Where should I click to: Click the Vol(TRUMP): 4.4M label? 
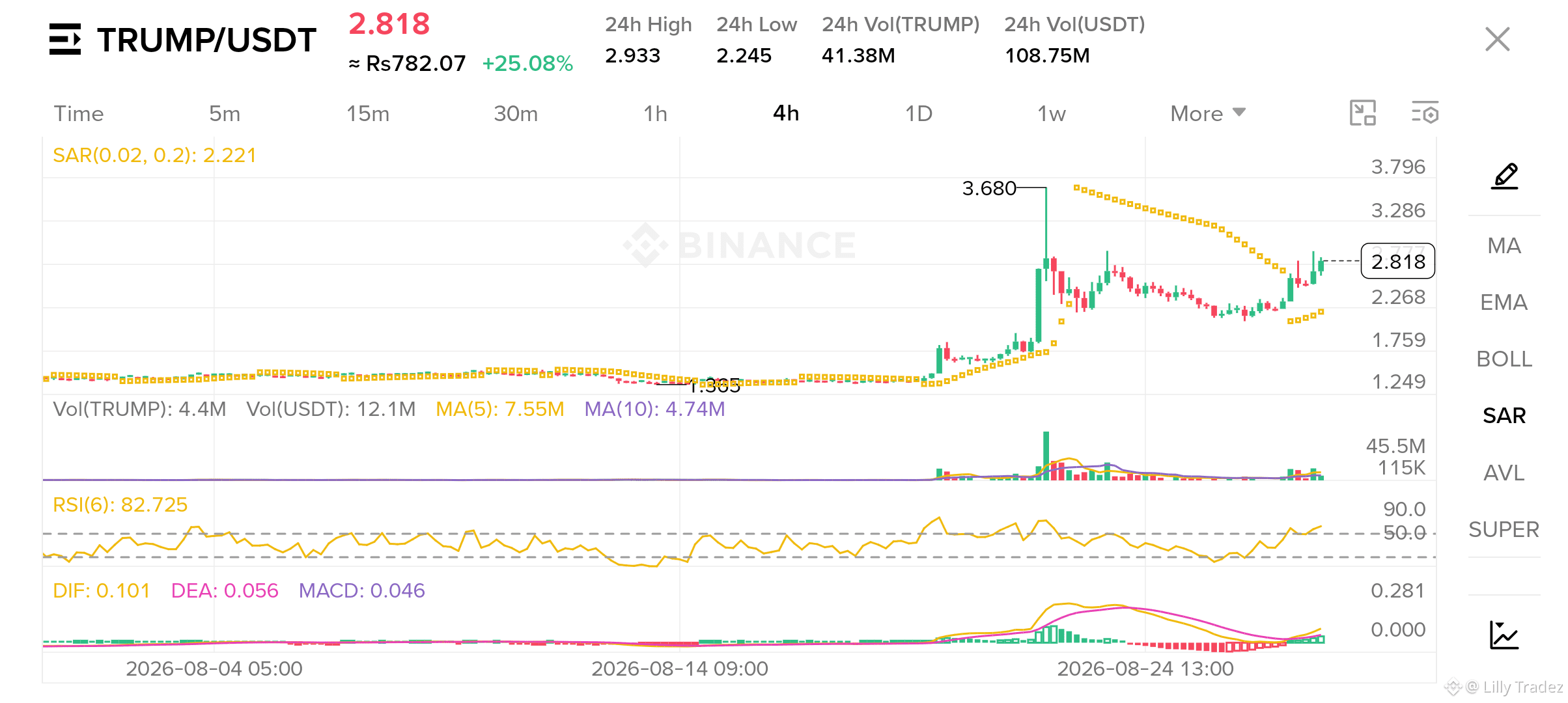139,409
